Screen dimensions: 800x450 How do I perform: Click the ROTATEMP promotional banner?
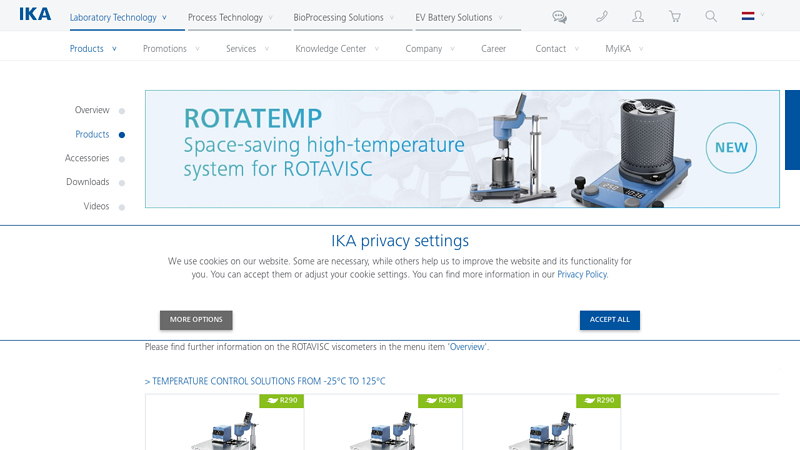pos(462,149)
